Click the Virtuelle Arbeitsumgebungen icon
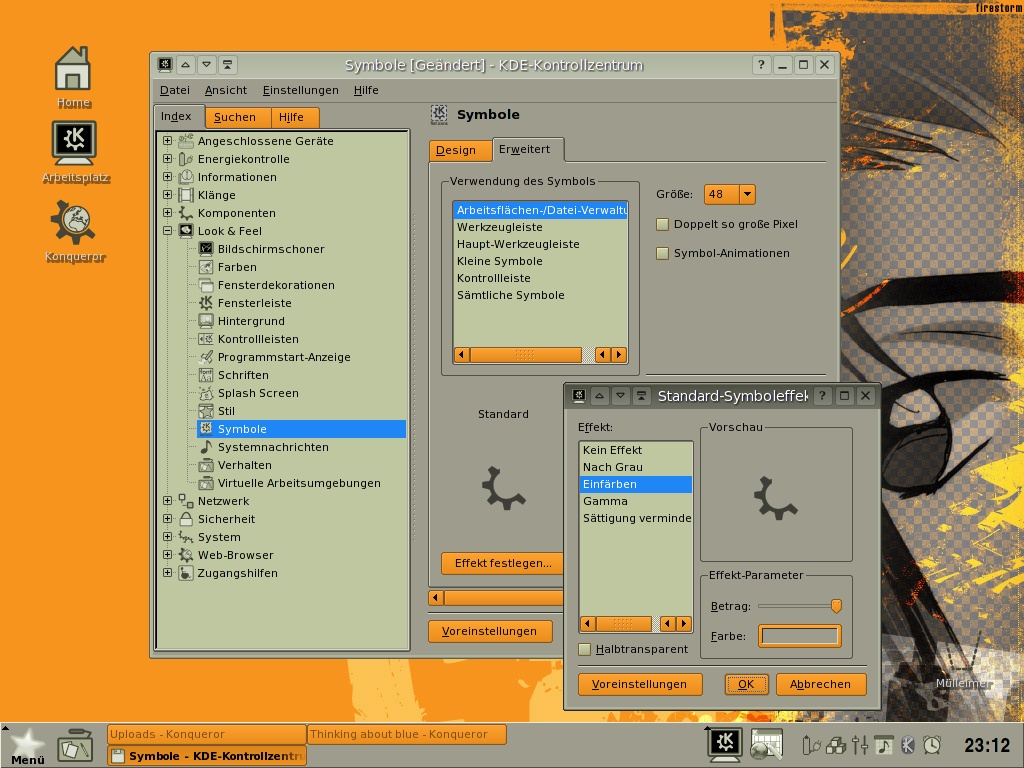The height and width of the screenshot is (768, 1024). click(206, 483)
